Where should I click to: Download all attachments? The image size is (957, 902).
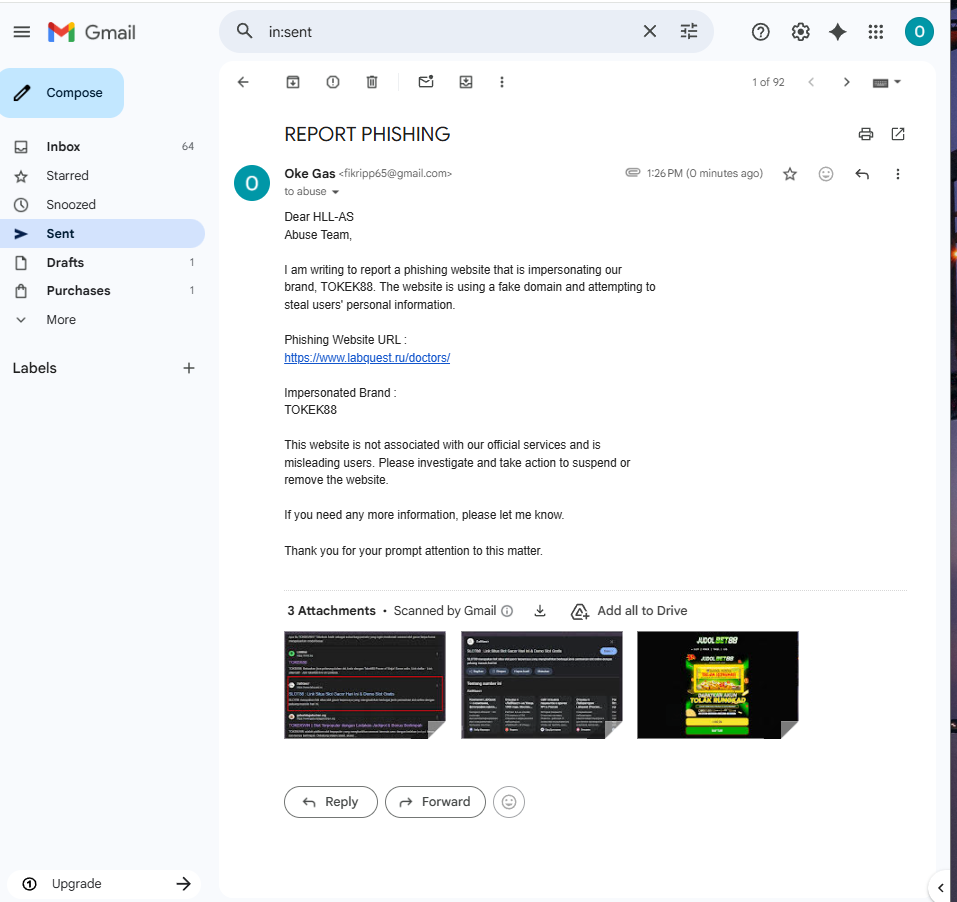point(540,611)
